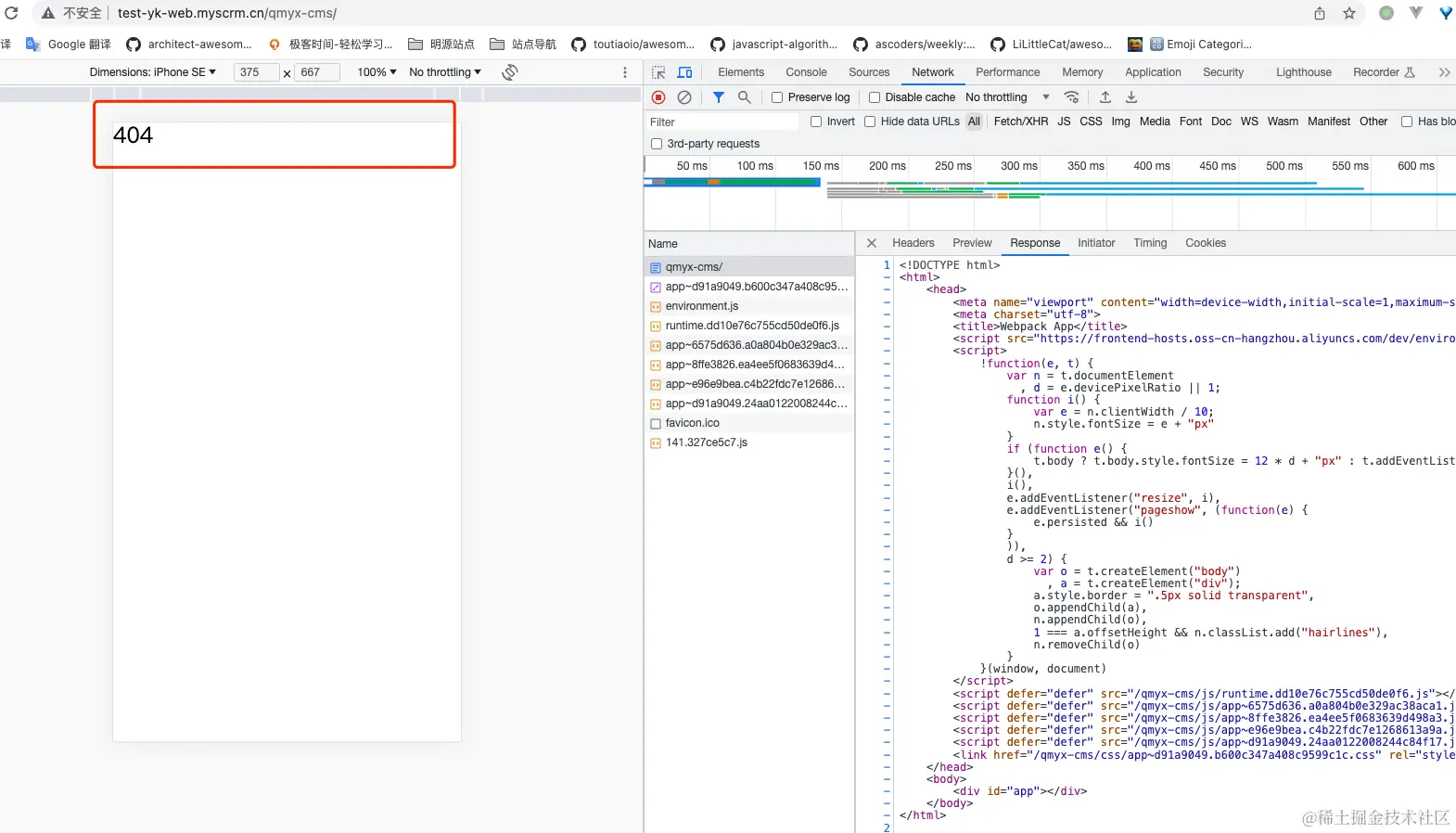
Task: Open network conditions wifi icon
Action: coord(1071,97)
